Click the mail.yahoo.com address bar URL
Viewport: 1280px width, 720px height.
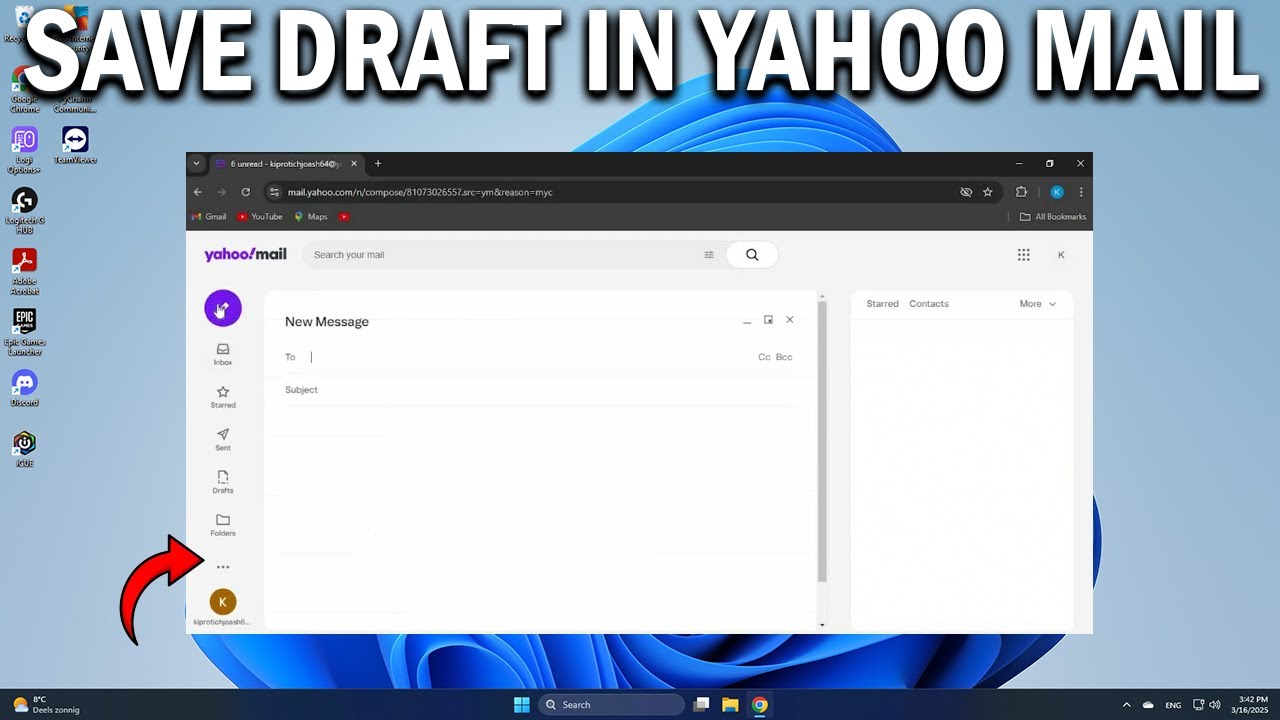[420, 192]
